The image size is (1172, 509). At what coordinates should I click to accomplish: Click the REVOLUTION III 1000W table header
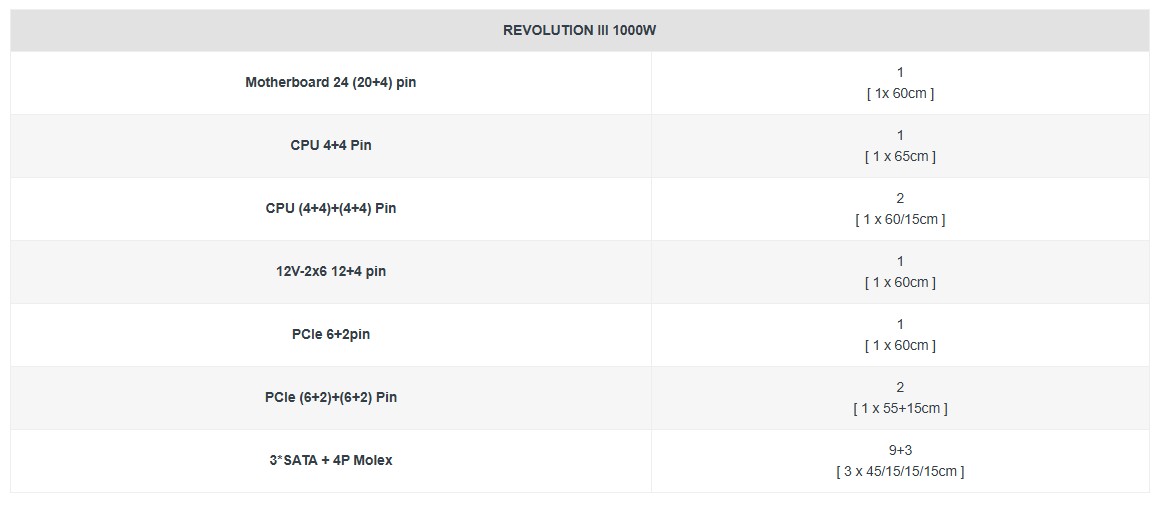(579, 31)
